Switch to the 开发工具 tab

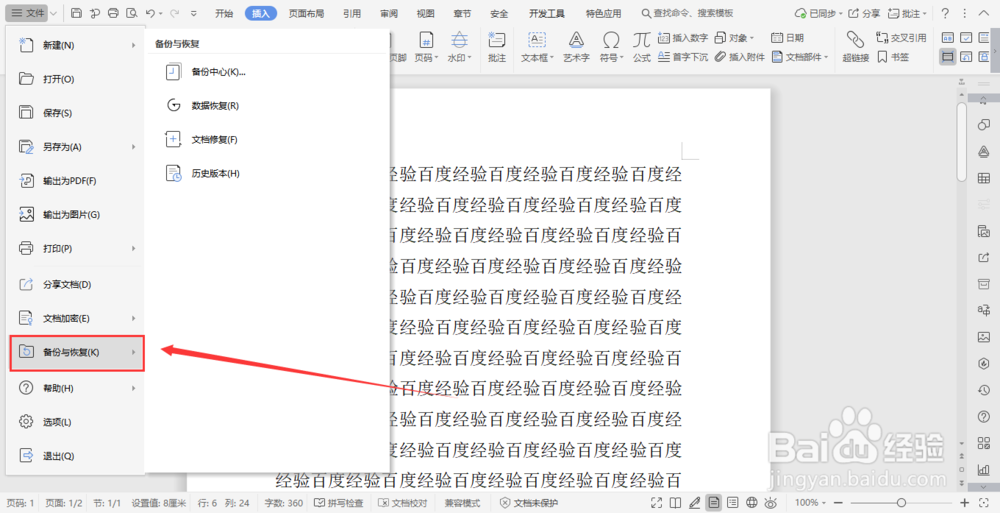click(547, 13)
